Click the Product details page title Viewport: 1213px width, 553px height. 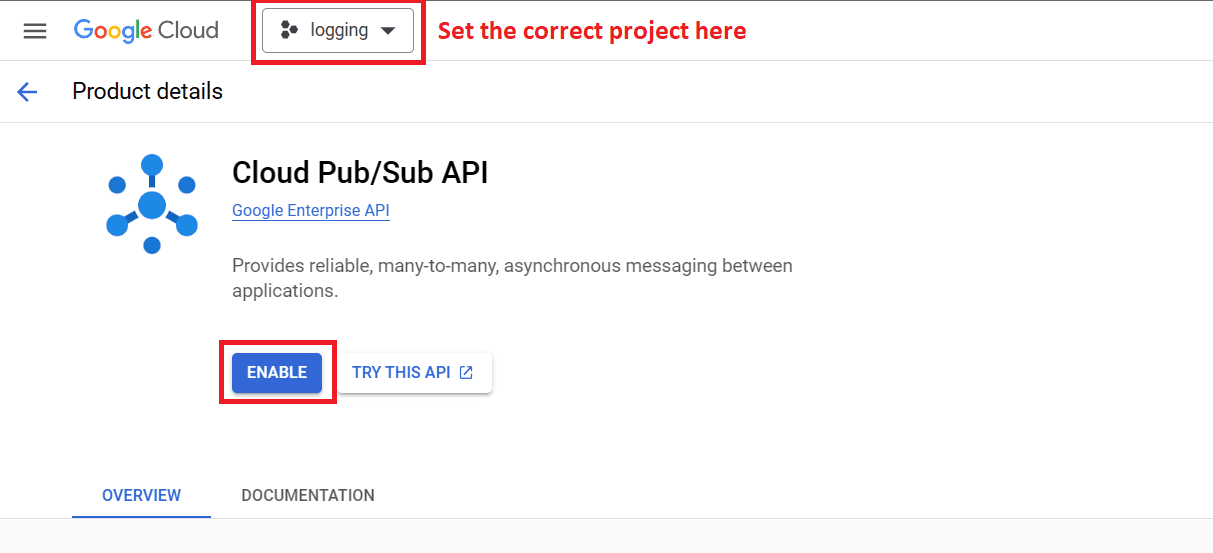(148, 92)
